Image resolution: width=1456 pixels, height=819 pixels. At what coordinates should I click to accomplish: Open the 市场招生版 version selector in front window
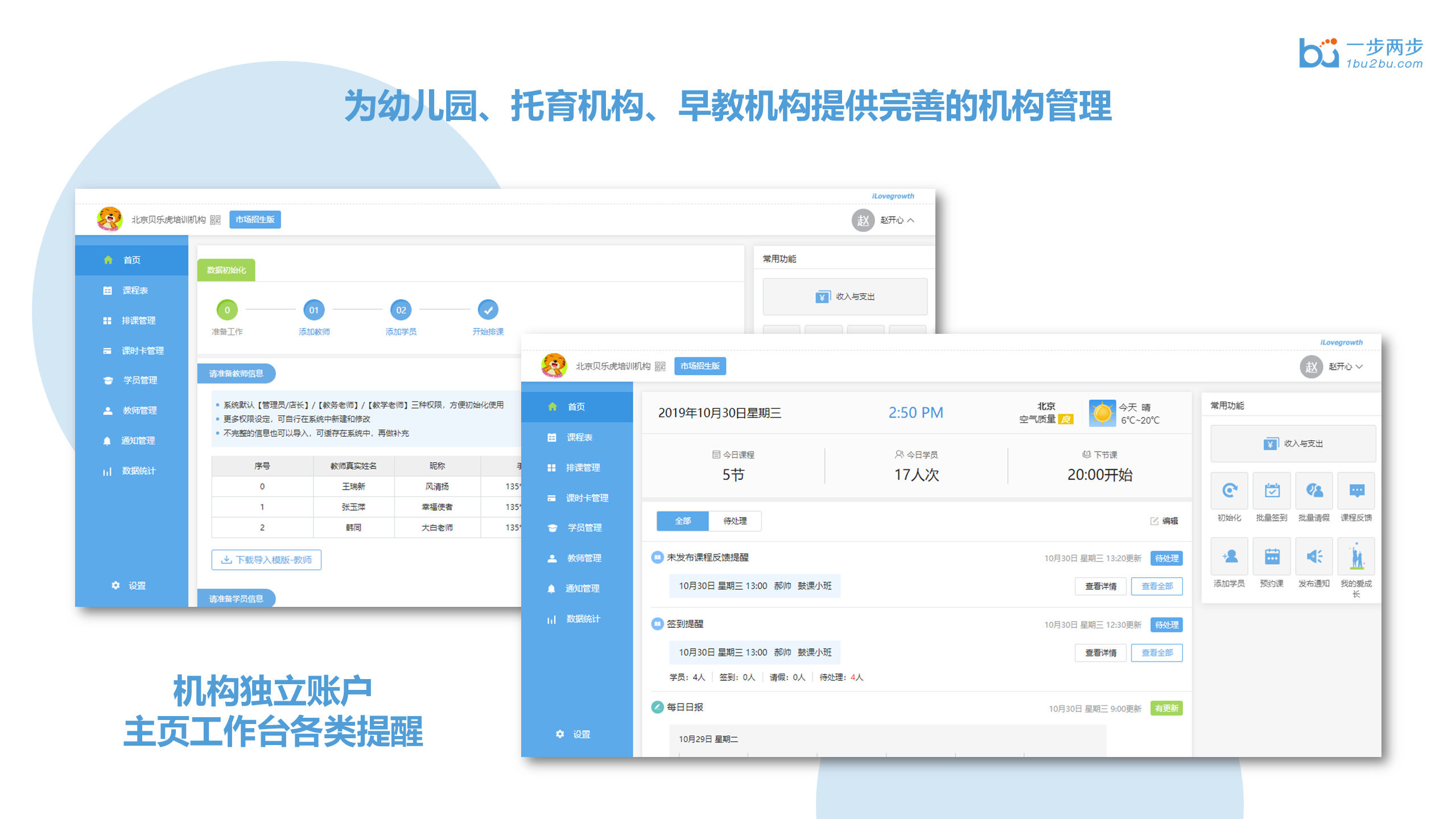700,366
